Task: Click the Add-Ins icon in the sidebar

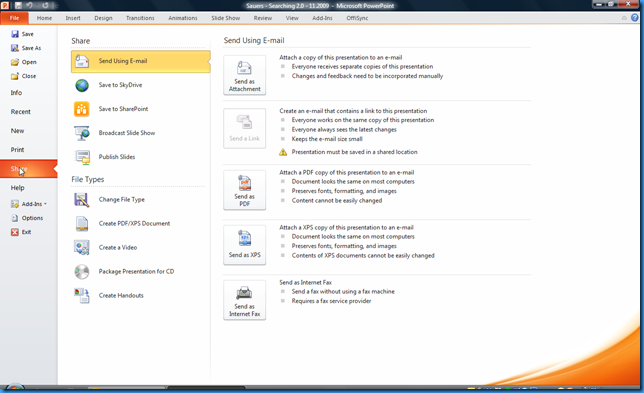Action: [x=15, y=204]
